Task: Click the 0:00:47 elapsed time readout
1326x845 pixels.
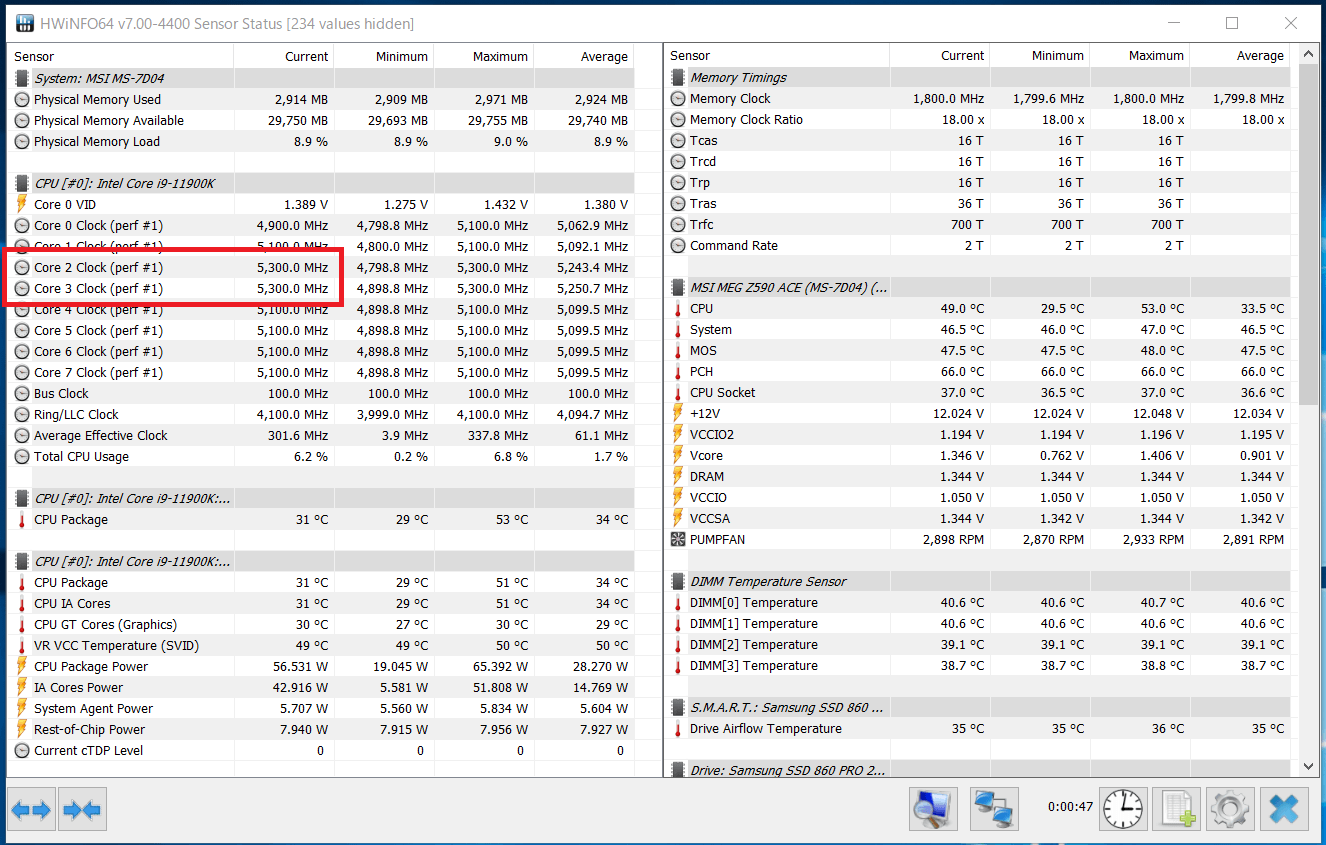Action: tap(1070, 806)
